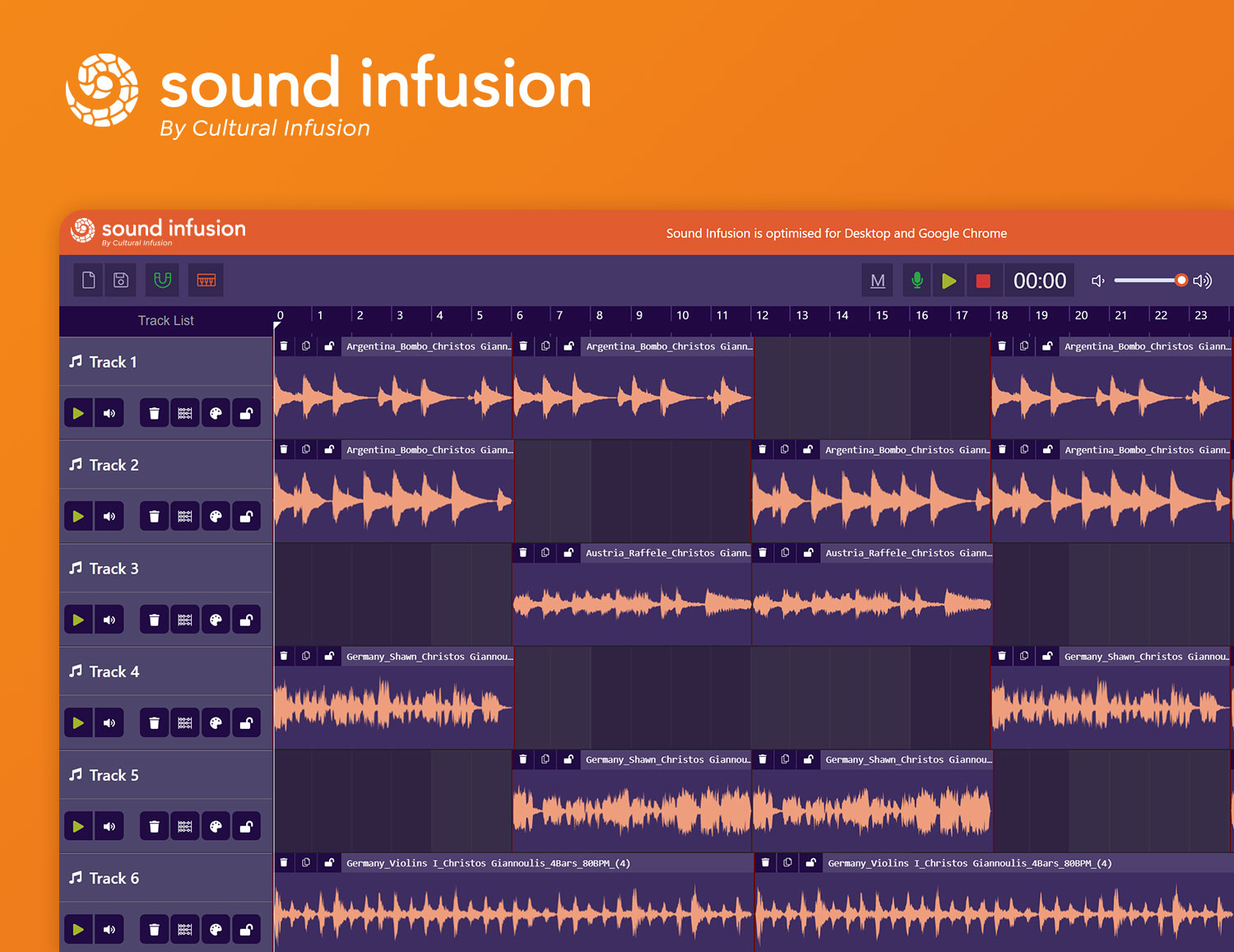Duplicate first Germany_Shawn clip on Track 5
Image resolution: width=1234 pixels, height=952 pixels.
pyautogui.click(x=545, y=759)
